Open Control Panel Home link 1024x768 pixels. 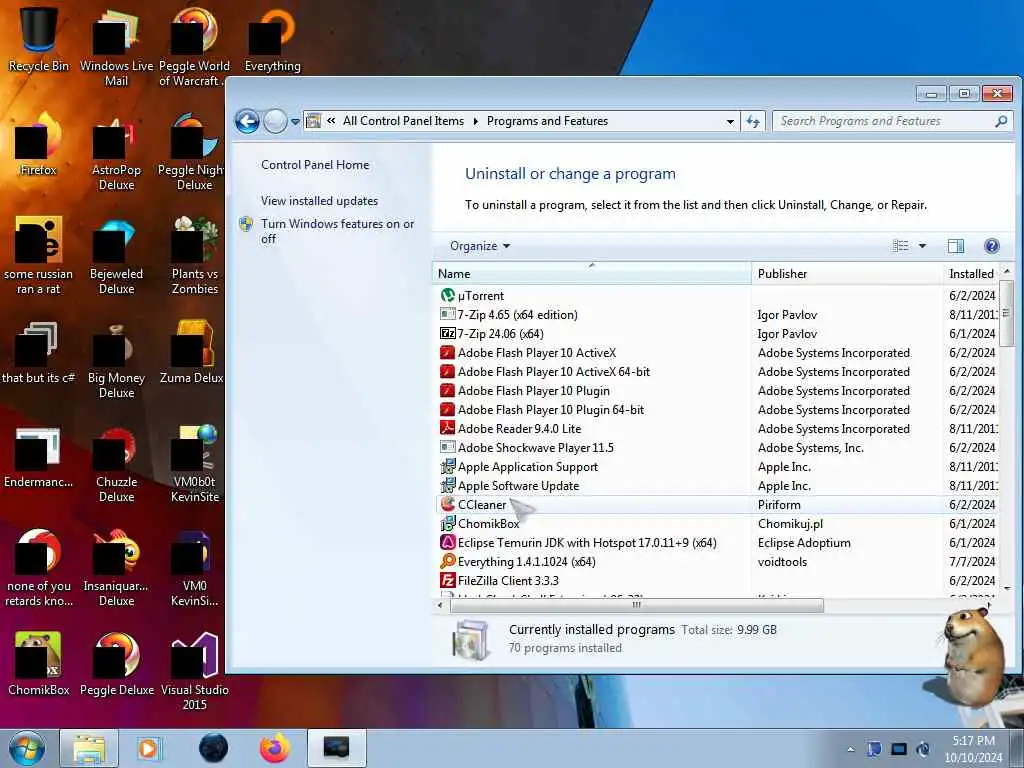(315, 165)
